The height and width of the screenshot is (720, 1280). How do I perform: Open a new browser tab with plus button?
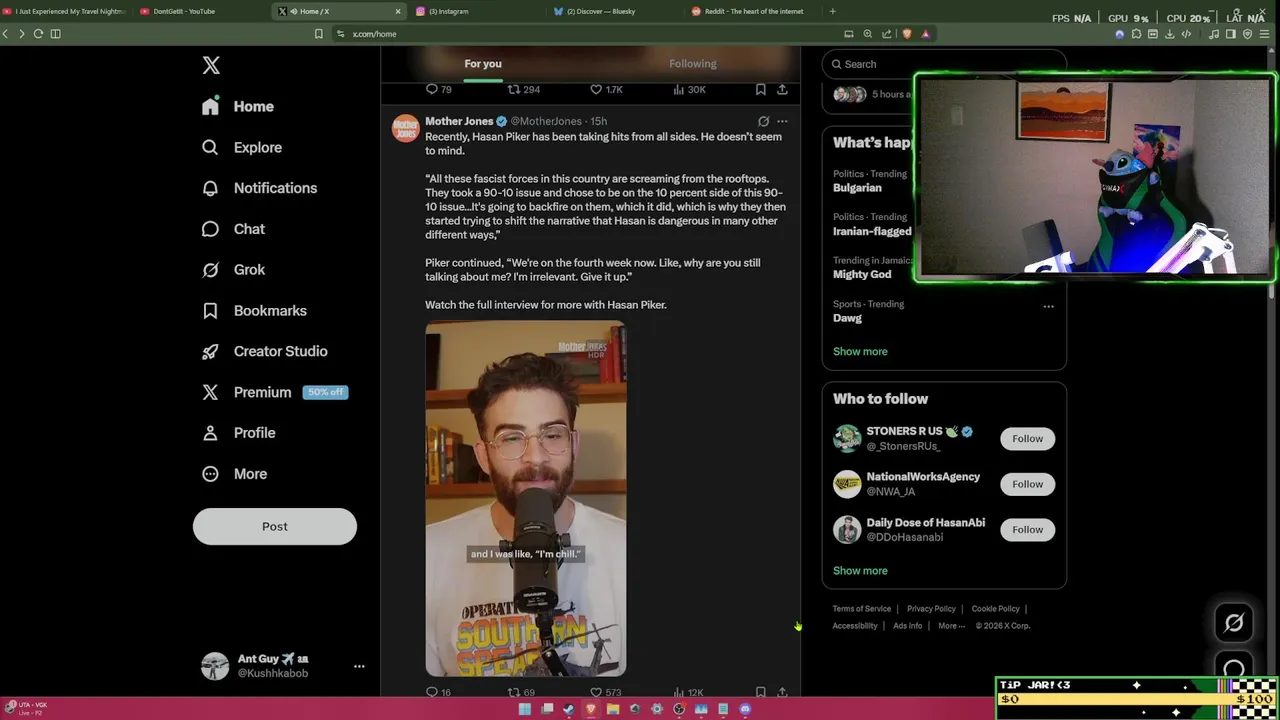(x=833, y=11)
